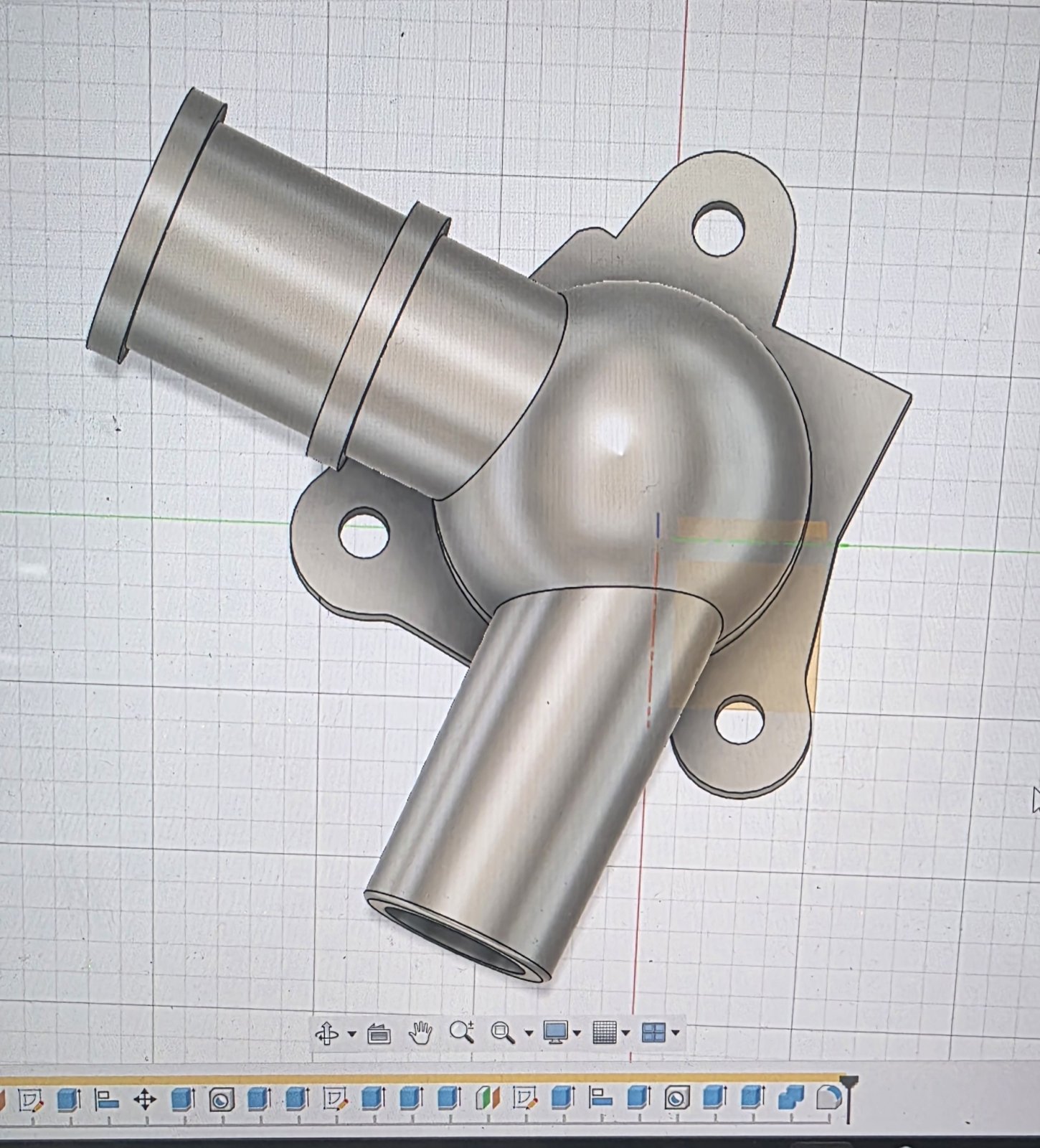Select the Zoom magnifier tool

point(461,1032)
